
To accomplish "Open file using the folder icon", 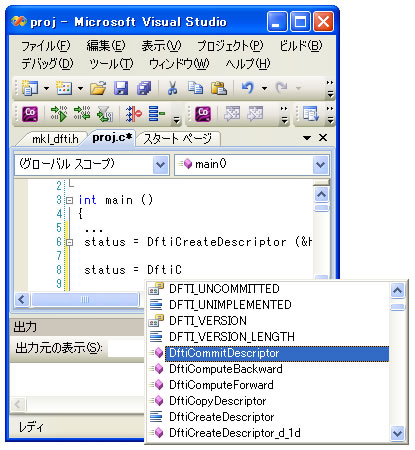I will (98, 88).
